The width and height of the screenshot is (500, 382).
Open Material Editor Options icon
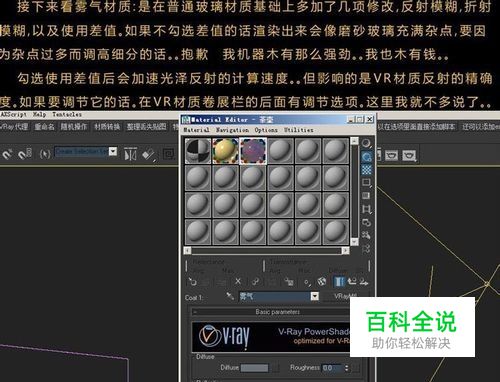pos(366,222)
